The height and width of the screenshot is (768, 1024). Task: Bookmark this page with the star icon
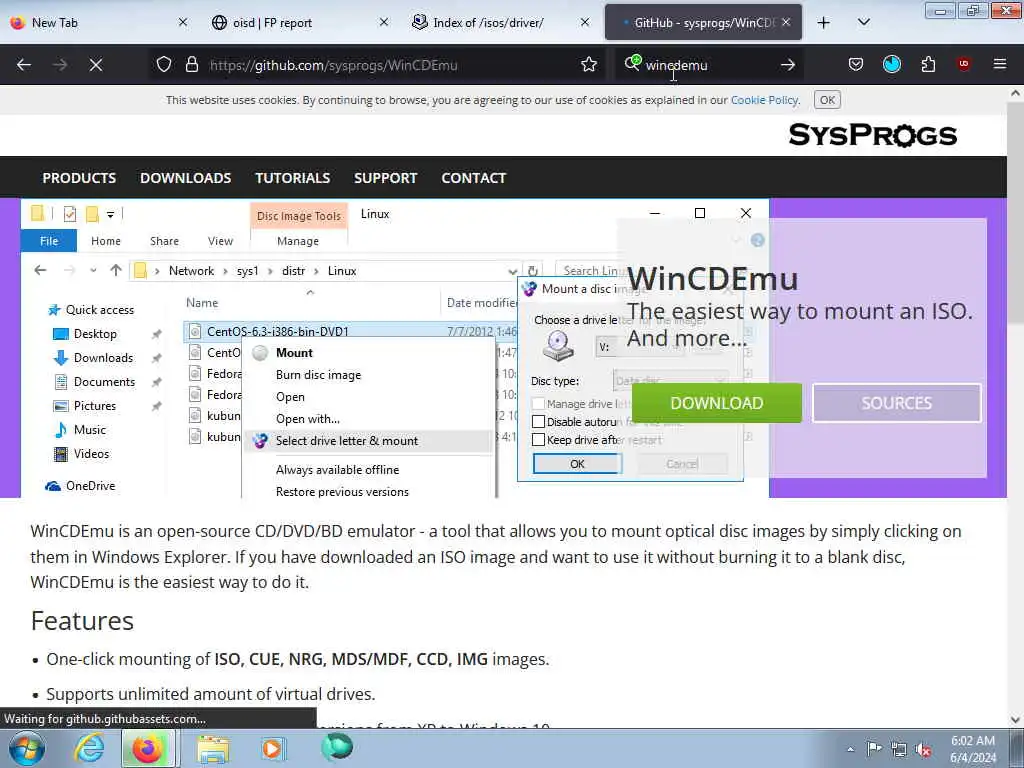click(x=589, y=65)
